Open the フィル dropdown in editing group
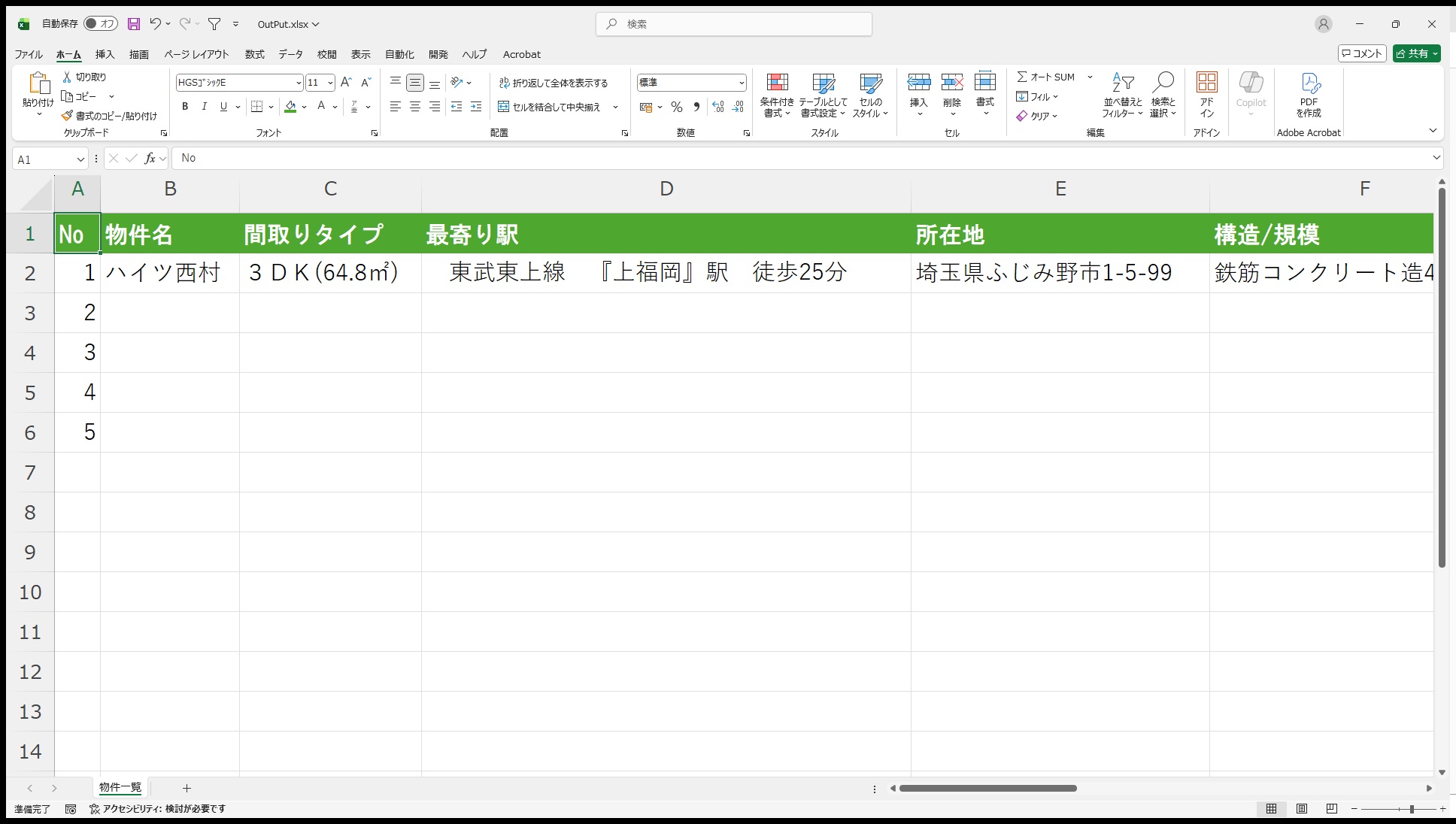The width and height of the screenshot is (1456, 824). [x=1039, y=96]
